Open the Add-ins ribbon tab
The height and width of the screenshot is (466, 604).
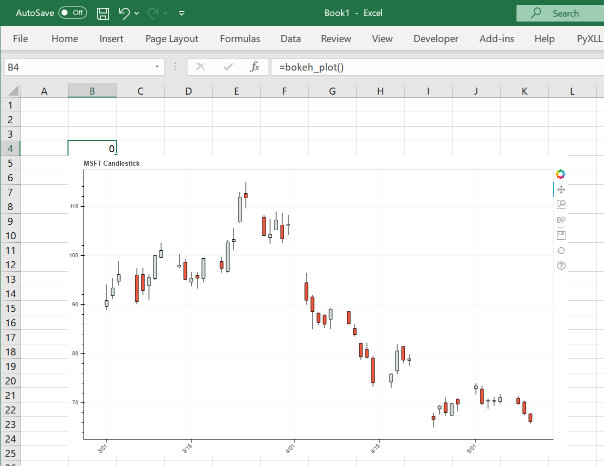497,39
